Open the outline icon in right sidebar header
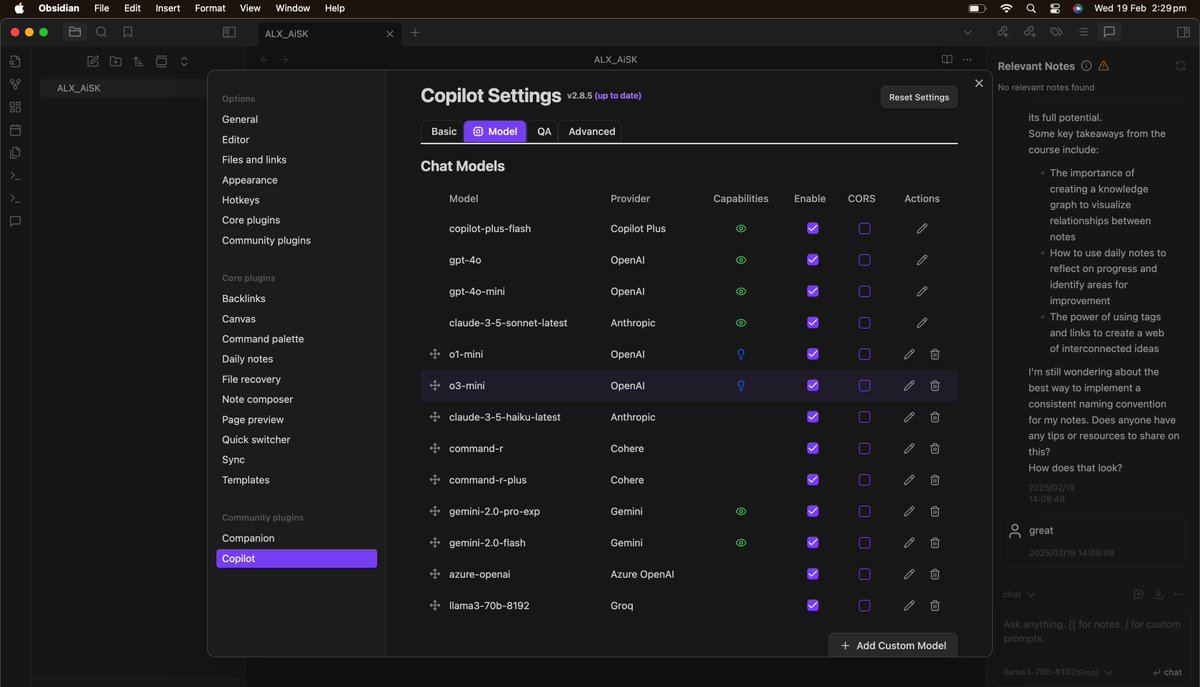This screenshot has height=687, width=1200. tap(1082, 32)
